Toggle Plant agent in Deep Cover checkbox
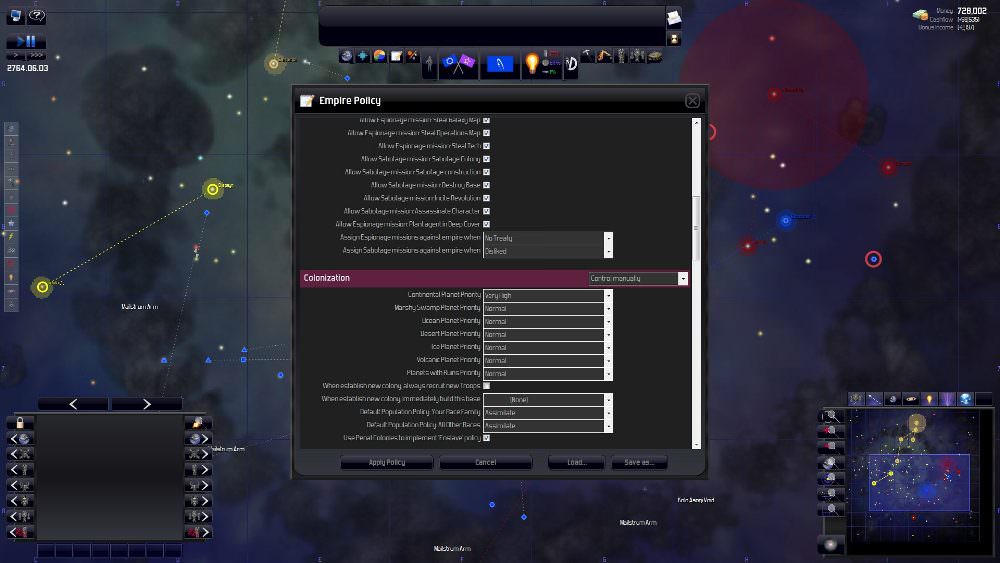Viewport: 1000px width, 563px height. [487, 224]
